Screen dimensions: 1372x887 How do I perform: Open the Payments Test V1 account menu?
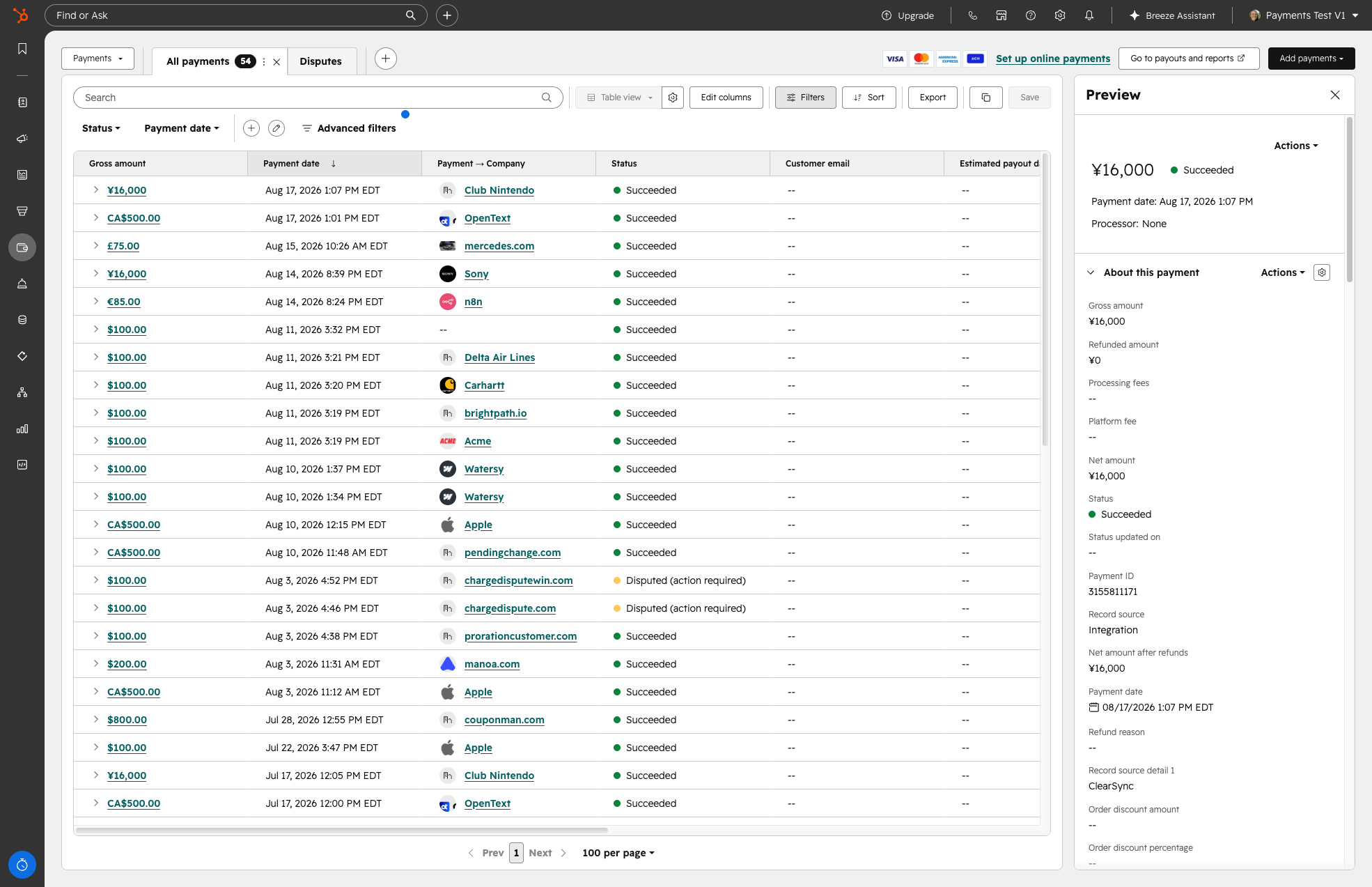pyautogui.click(x=1304, y=15)
